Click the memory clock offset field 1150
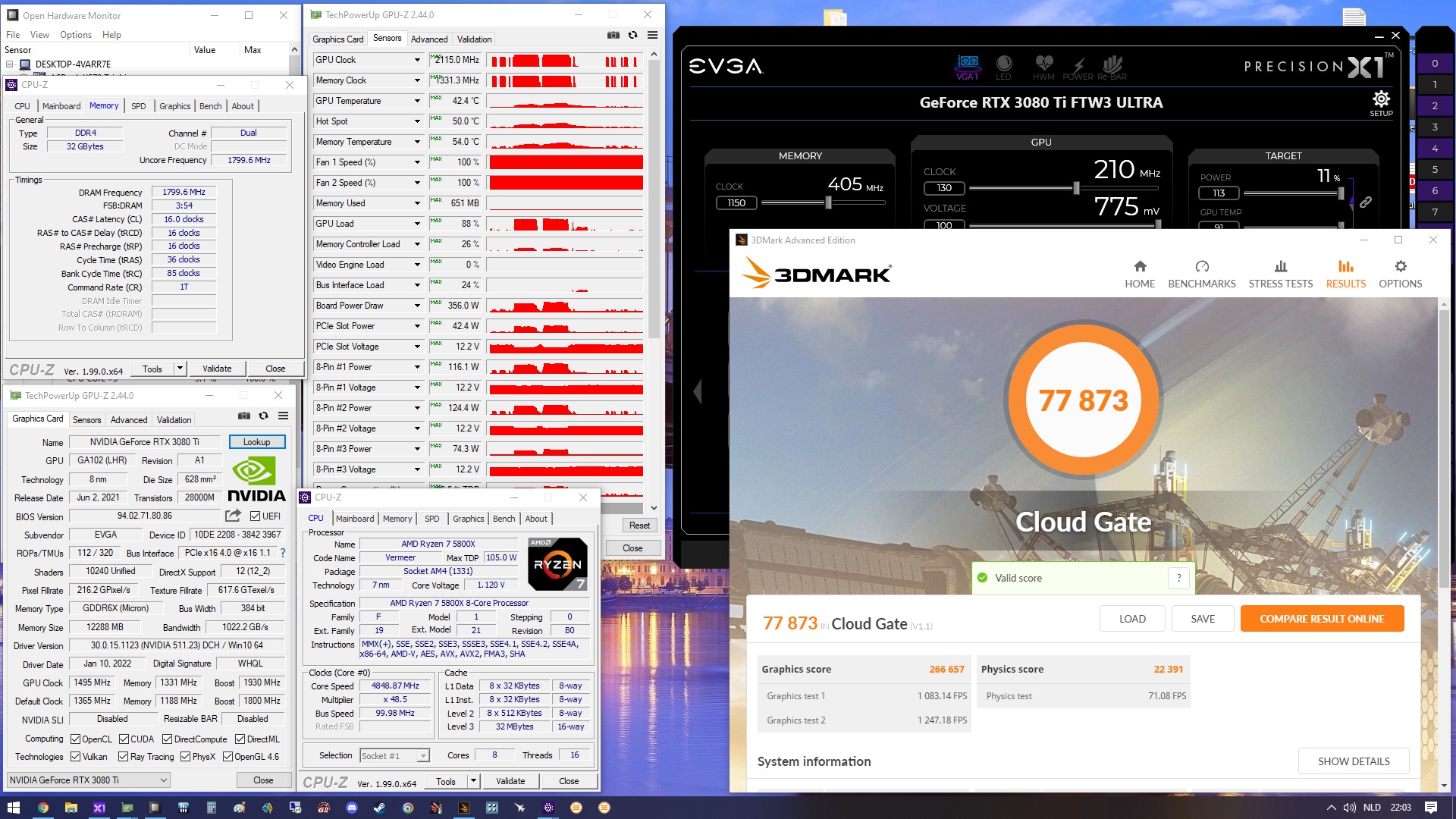 click(x=736, y=202)
